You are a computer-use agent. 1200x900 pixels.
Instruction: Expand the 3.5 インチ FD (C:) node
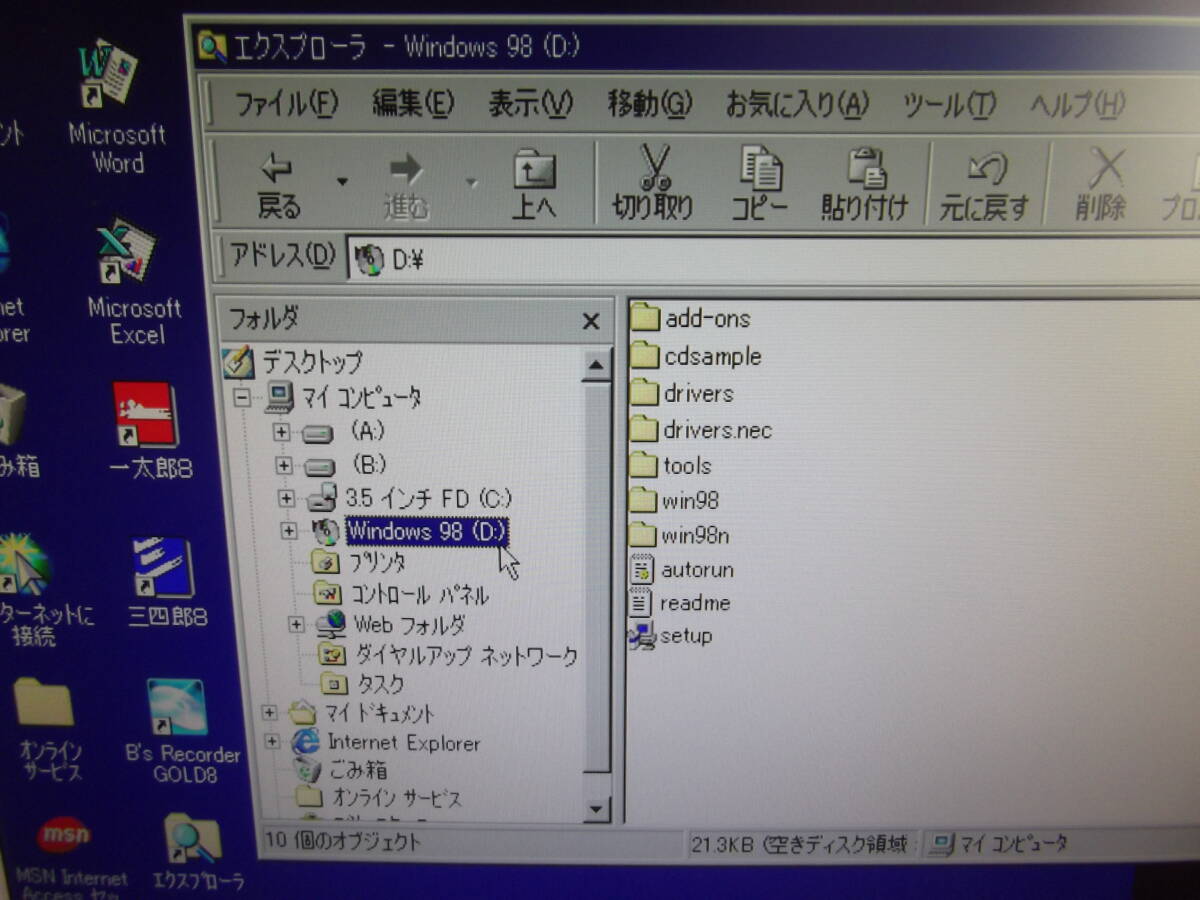[x=287, y=498]
